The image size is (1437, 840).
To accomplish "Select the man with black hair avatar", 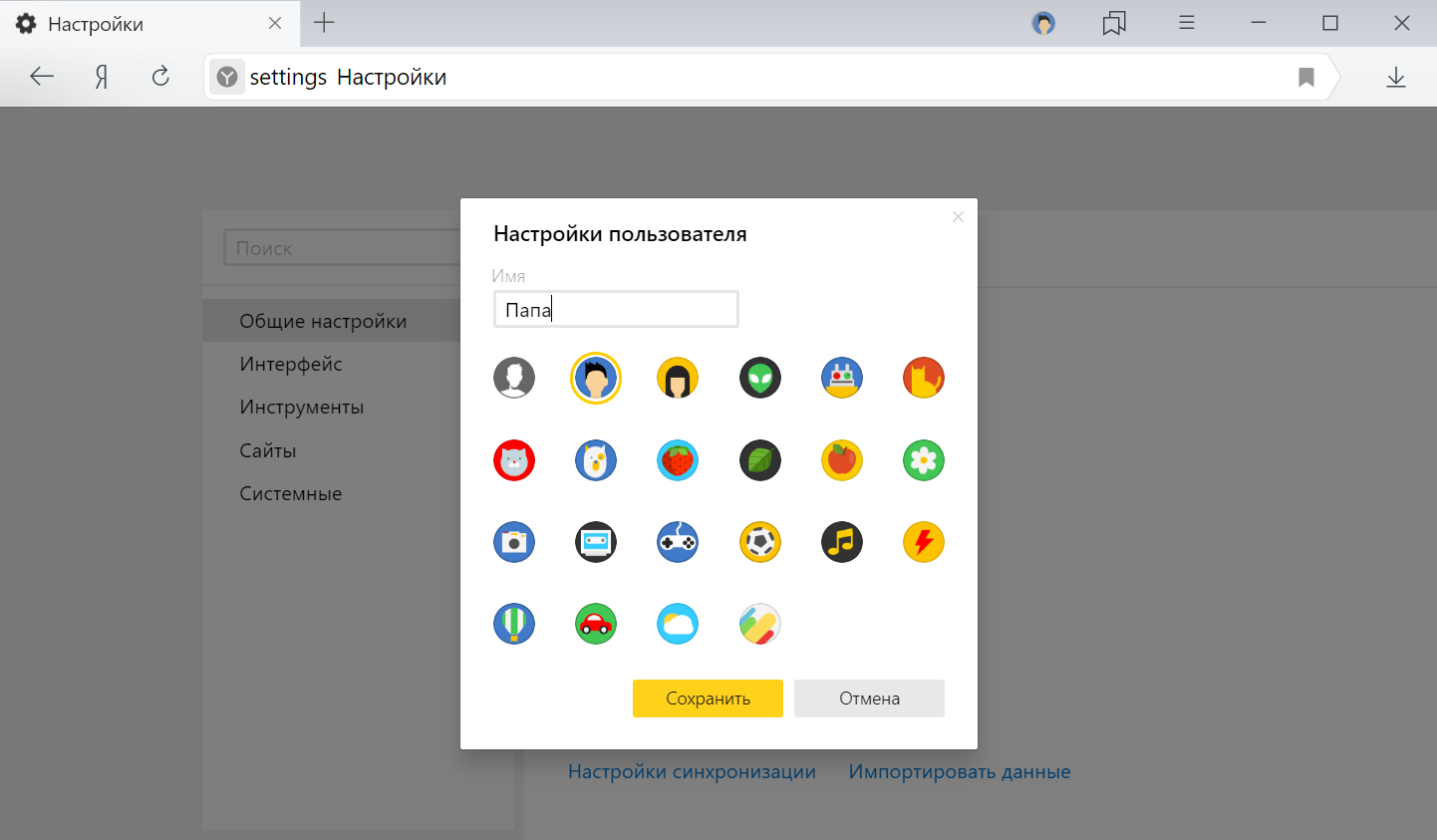I will click(x=596, y=378).
